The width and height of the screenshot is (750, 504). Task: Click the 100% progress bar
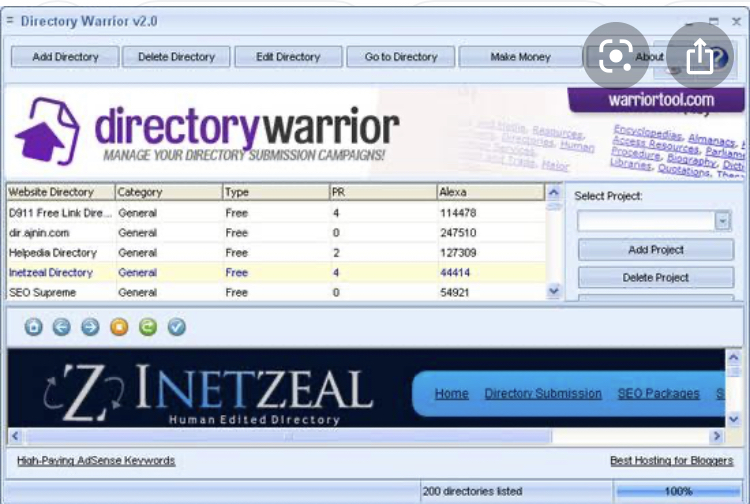click(678, 491)
